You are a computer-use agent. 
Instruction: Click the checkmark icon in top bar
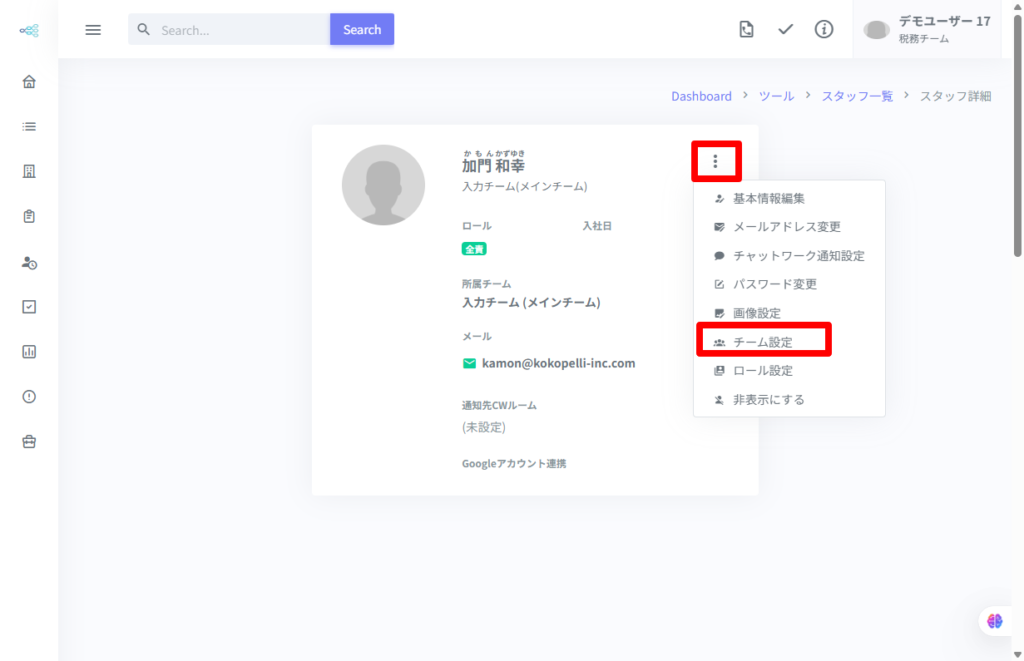[785, 29]
